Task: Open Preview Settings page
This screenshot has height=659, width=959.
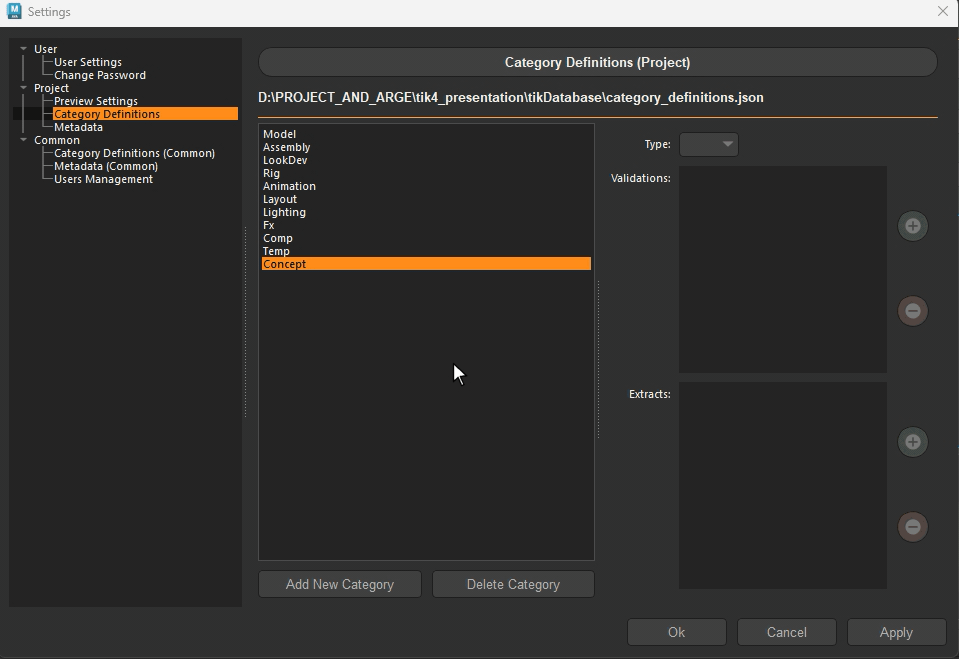Action: 95,101
